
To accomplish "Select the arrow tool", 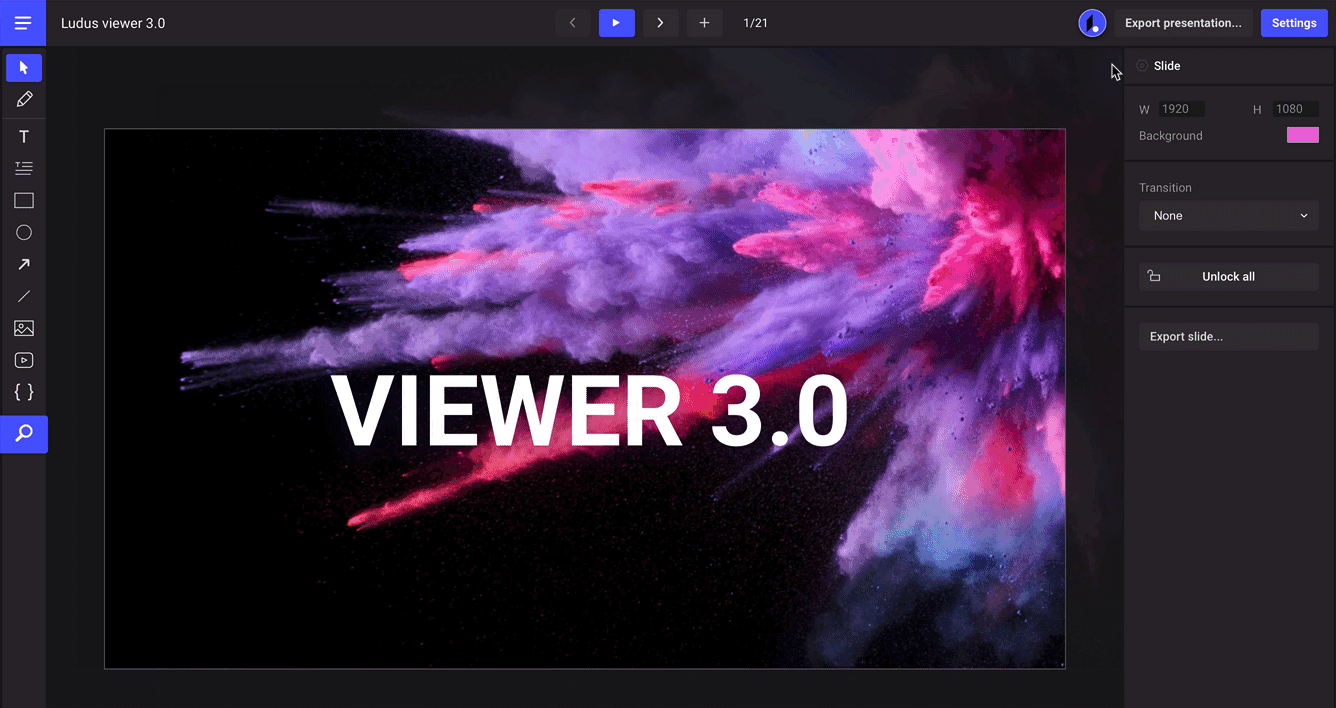I will point(24,264).
